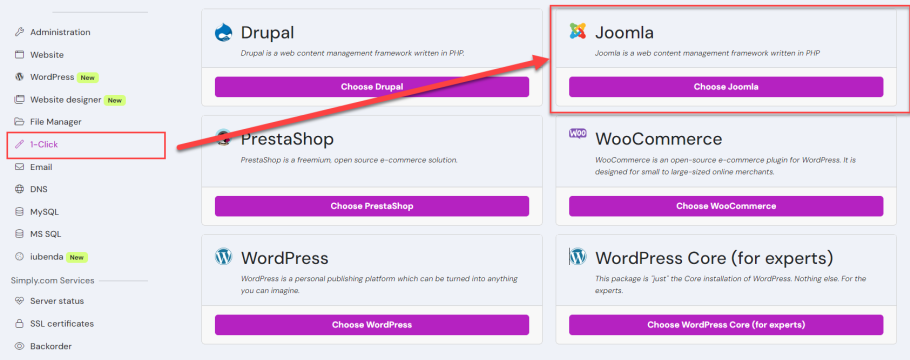Click the MS SQL database icon
The width and height of the screenshot is (910, 360).
click(x=19, y=234)
